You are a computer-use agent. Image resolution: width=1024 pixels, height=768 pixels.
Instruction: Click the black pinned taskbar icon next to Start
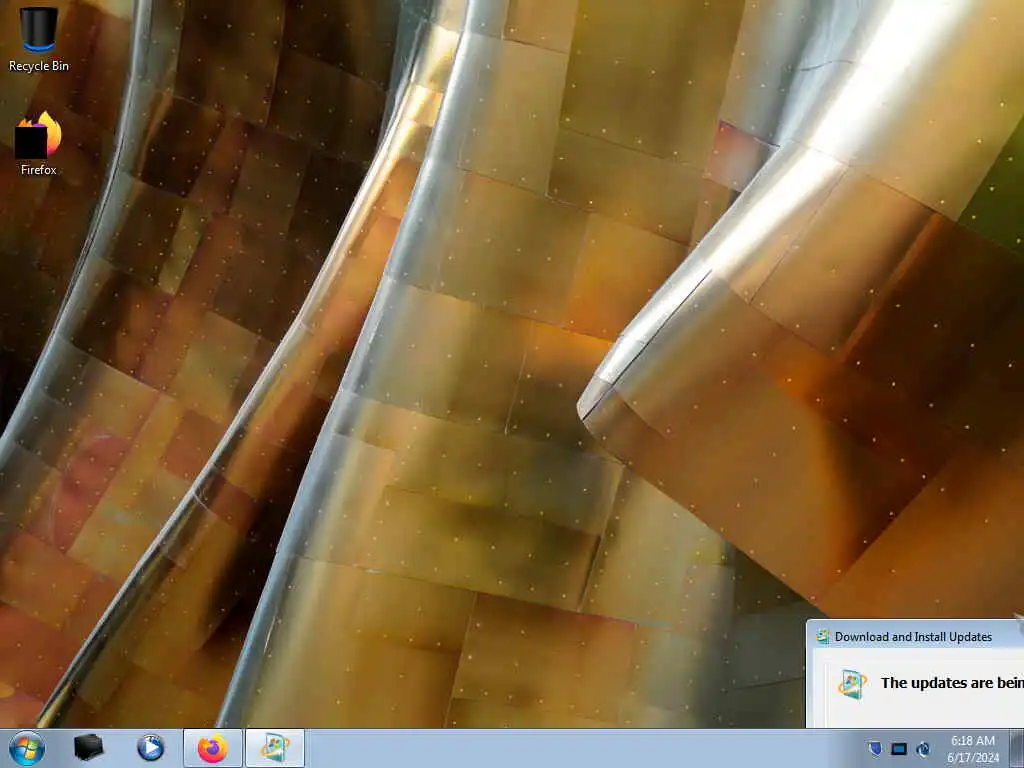(88, 748)
